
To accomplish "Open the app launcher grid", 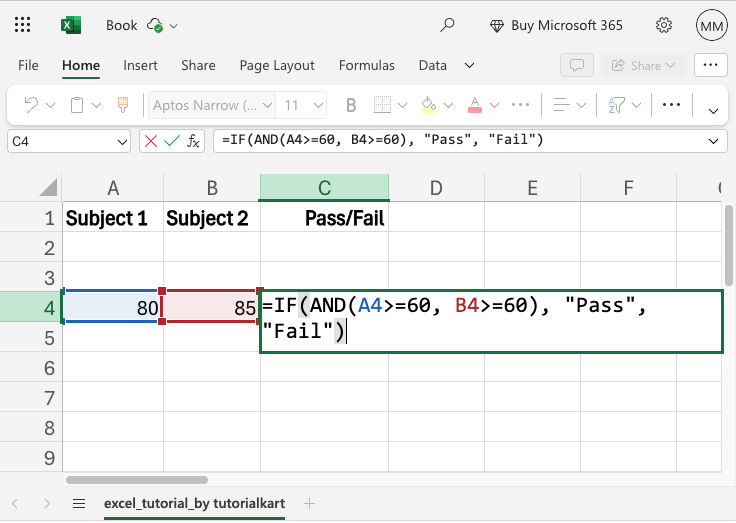I will coord(22,25).
